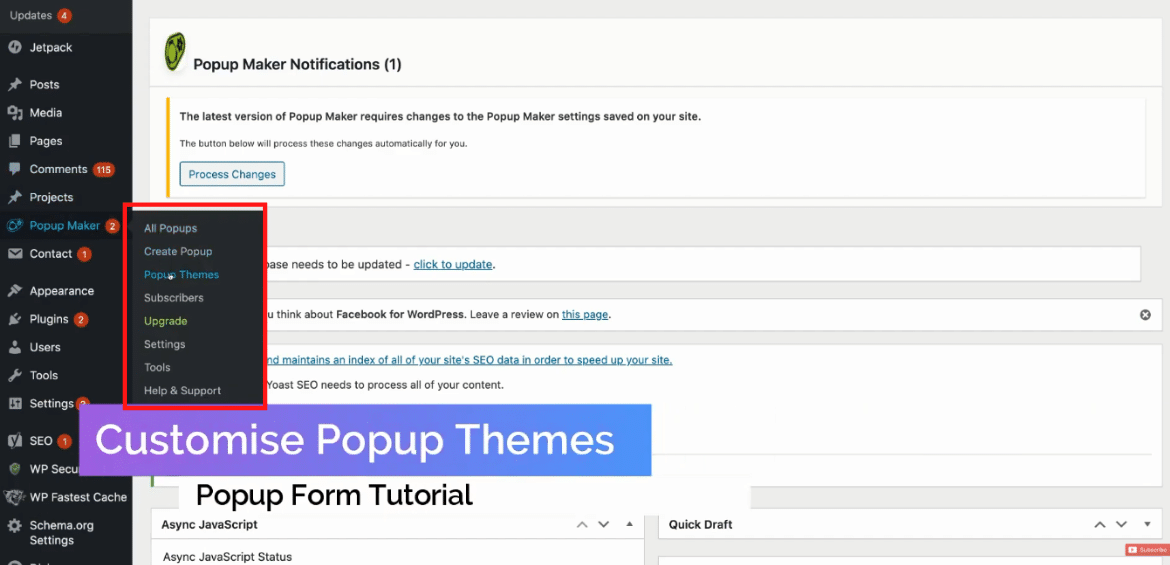Viewport: 1170px width, 565px height.
Task: Collapse the Quick Draft widget
Action: click(1148, 524)
